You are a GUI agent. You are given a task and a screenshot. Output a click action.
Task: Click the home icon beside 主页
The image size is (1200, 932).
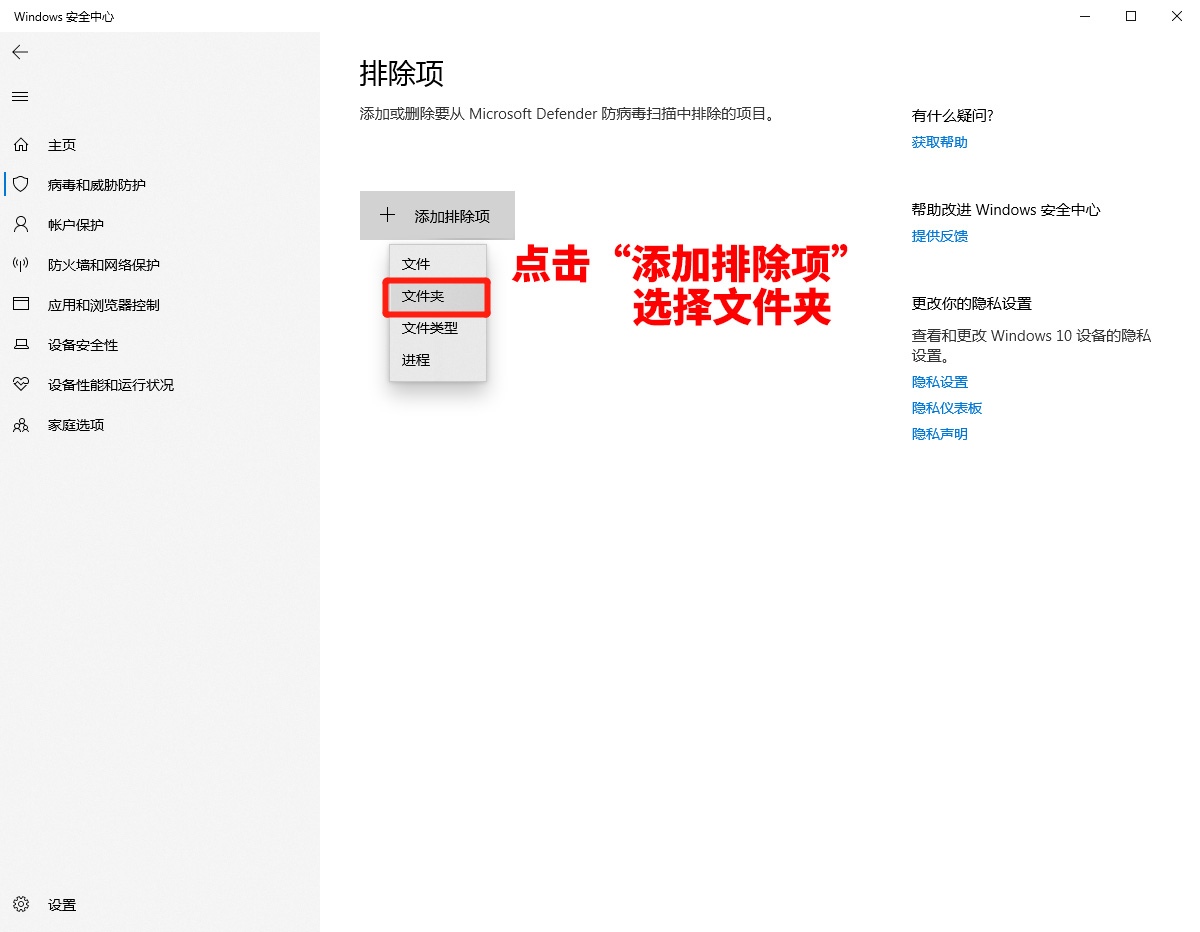point(21,145)
